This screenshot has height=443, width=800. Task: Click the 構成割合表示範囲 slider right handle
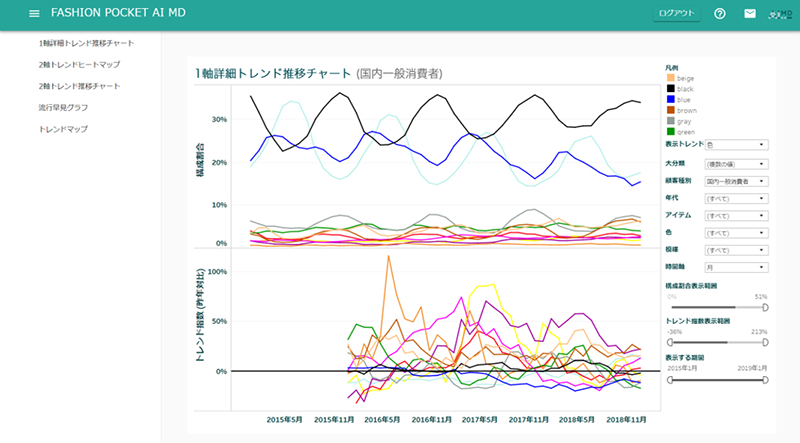pos(765,307)
